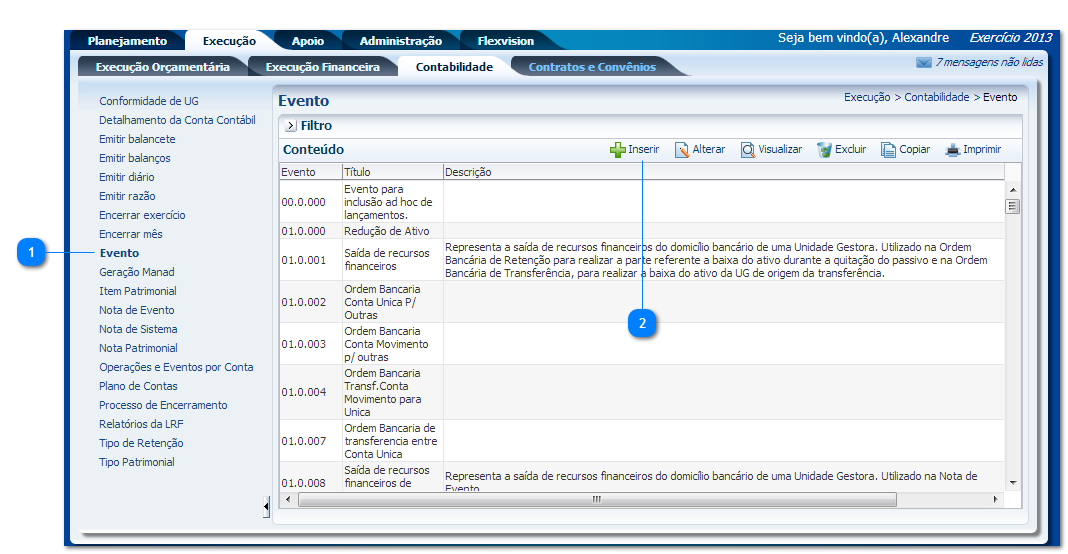Viewport: 1068px width, 554px height.
Task: Click the Alterar edit icon
Action: (682, 150)
